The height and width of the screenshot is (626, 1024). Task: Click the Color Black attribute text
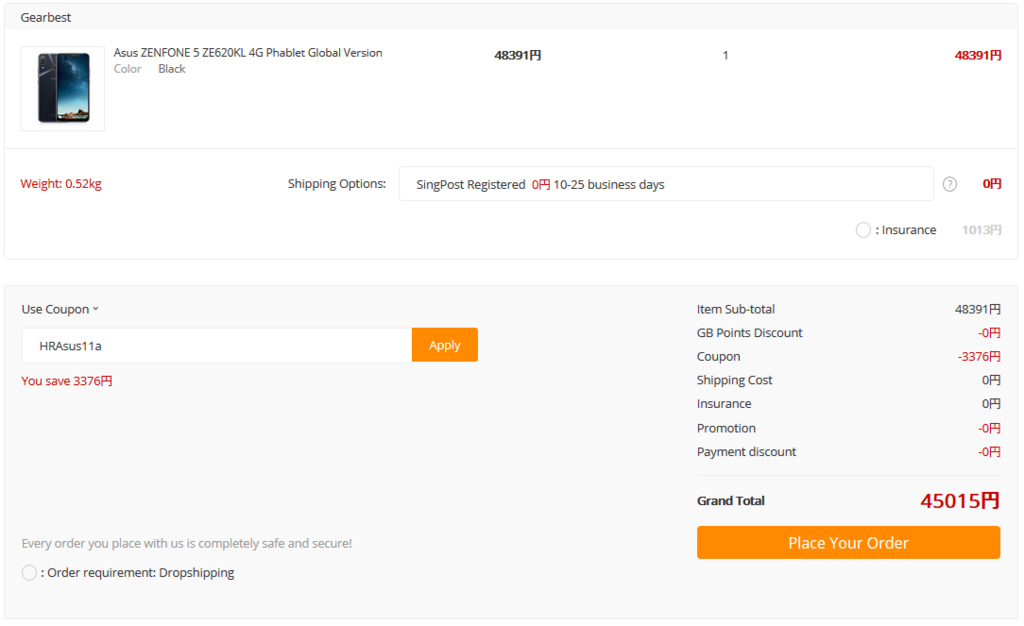[150, 69]
